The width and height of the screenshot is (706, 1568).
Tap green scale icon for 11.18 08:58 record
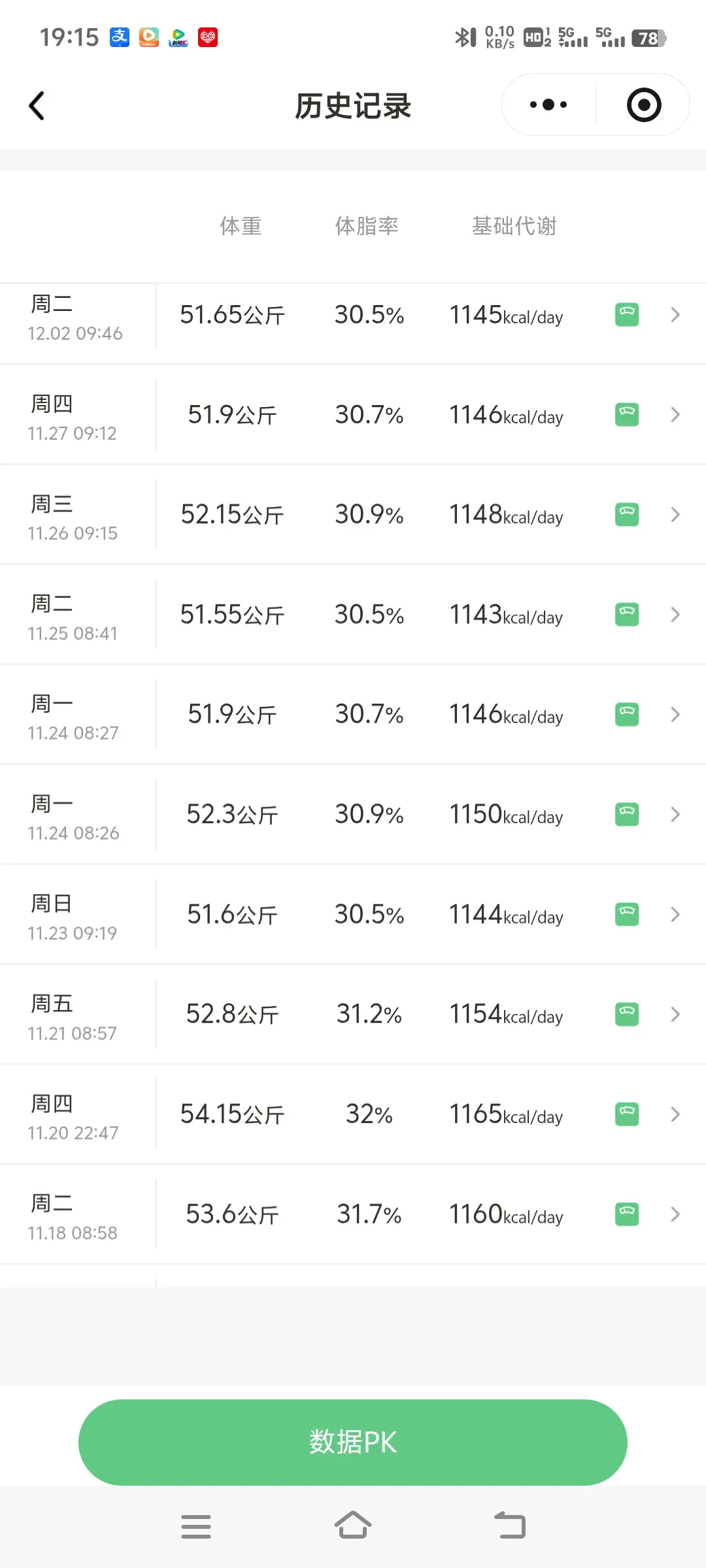coord(627,1214)
